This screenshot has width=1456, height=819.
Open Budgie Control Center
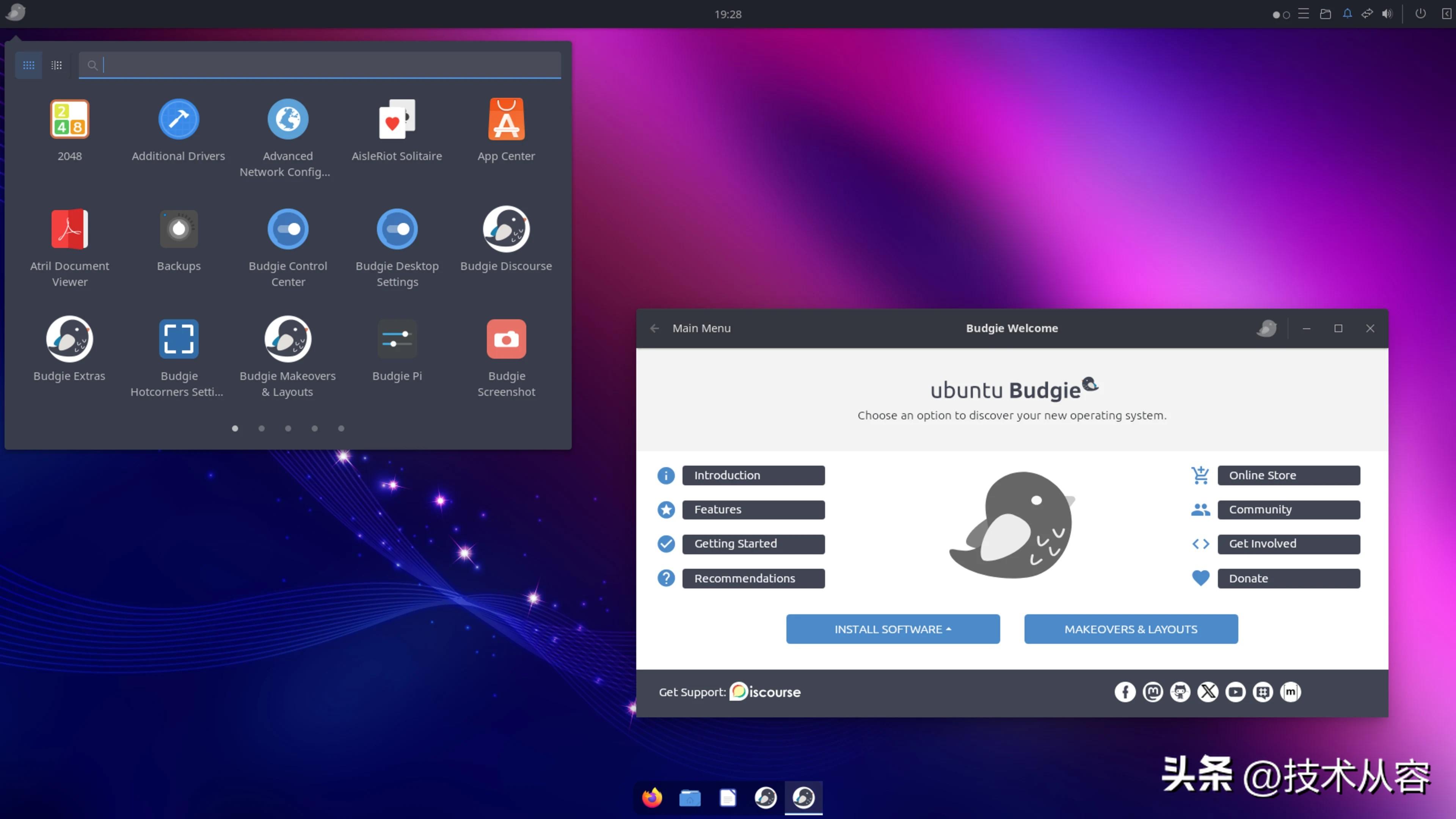[288, 249]
